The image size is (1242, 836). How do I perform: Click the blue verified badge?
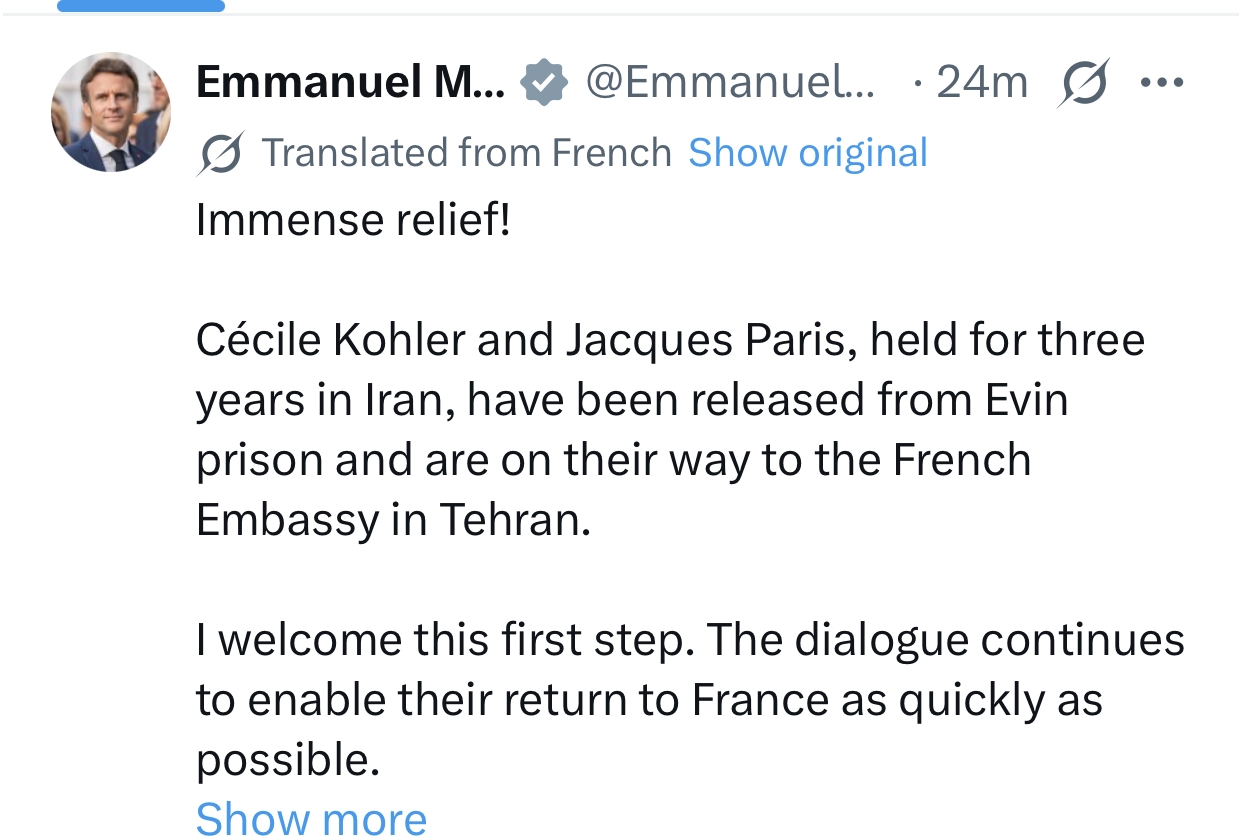point(544,83)
